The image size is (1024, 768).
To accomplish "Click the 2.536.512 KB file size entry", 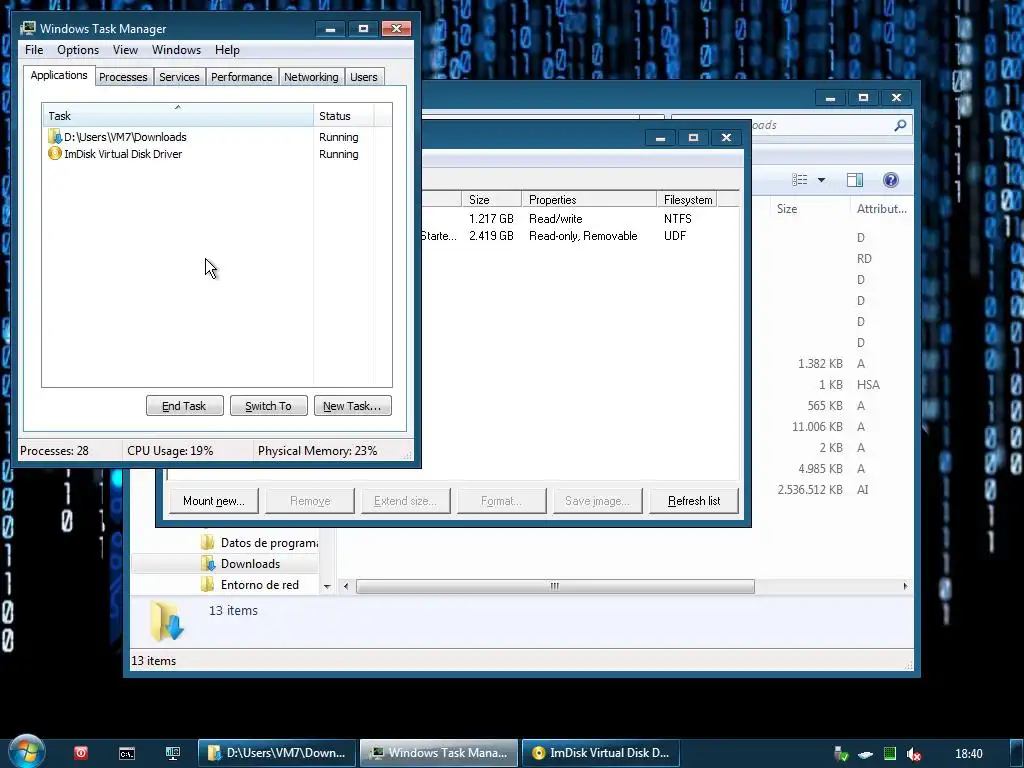I will pyautogui.click(x=810, y=490).
